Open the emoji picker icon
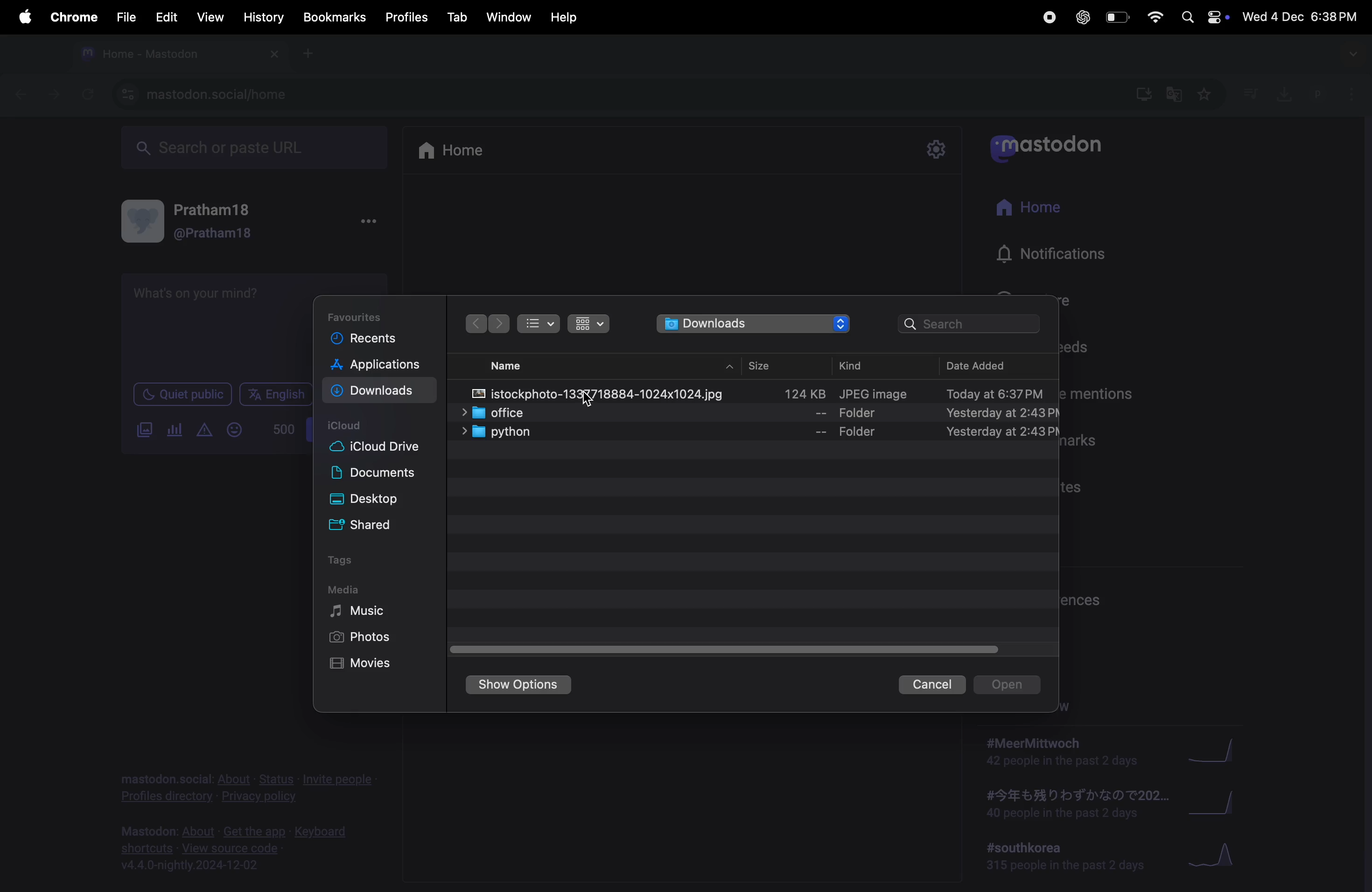This screenshot has height=892, width=1372. point(235,431)
